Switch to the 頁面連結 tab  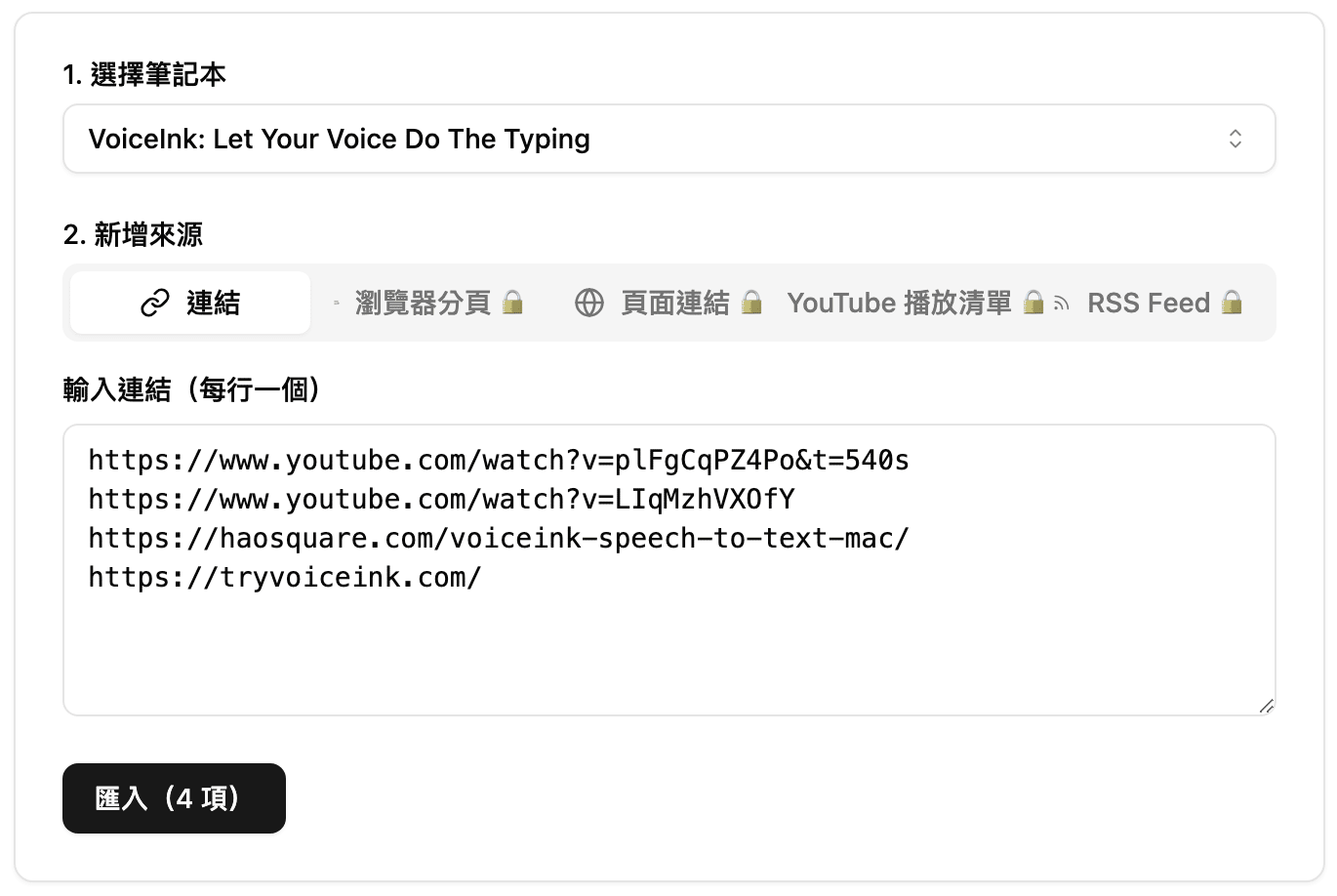(x=674, y=304)
